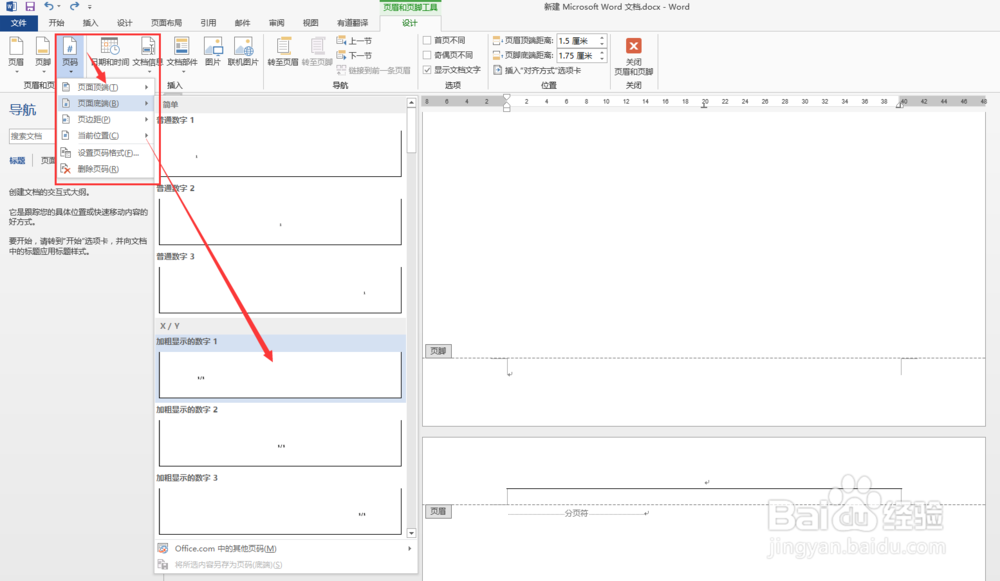Expand Office.com 其他页码 submenu arrow
This screenshot has width=1000, height=581.
tap(409, 548)
